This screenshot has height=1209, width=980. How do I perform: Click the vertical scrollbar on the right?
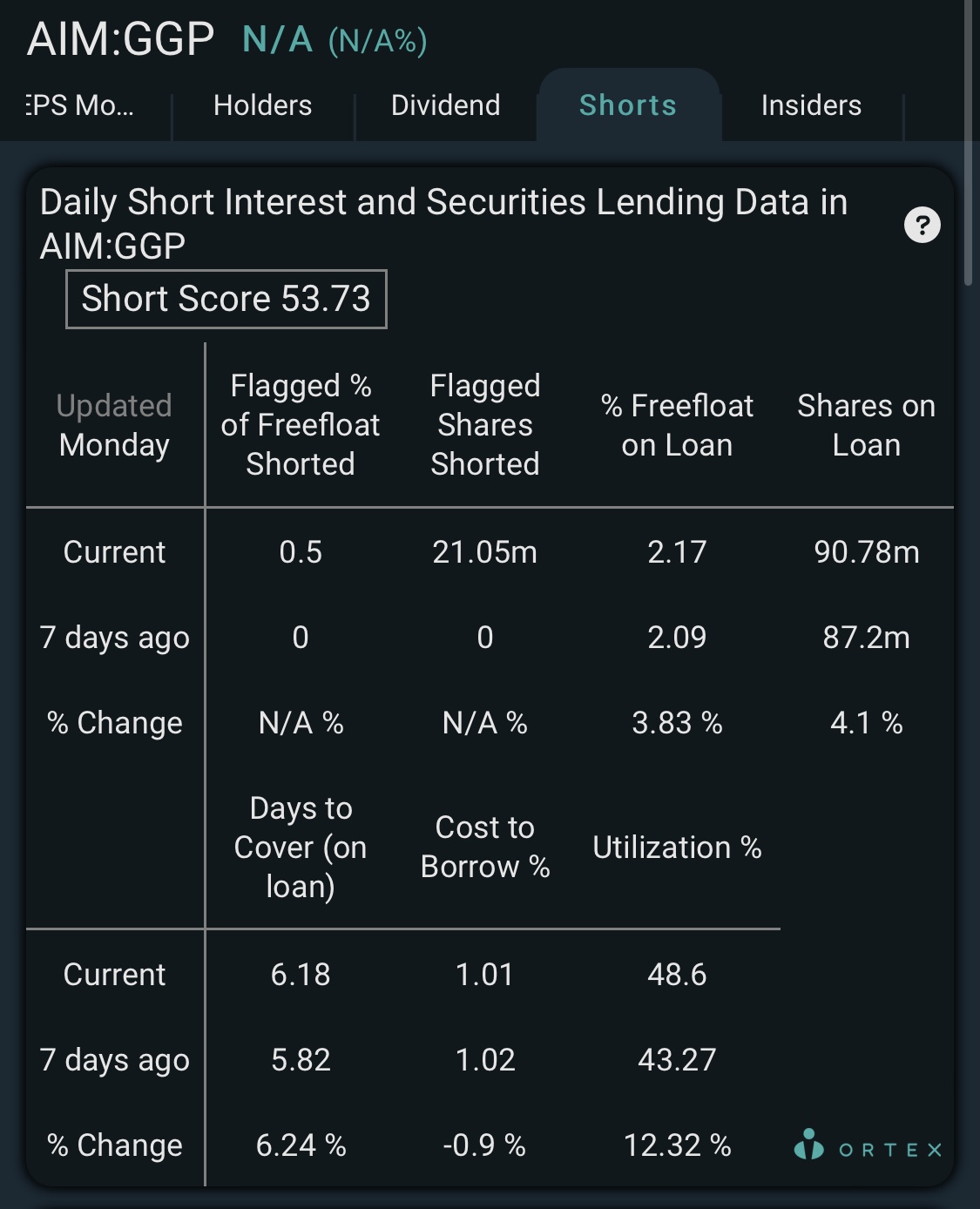pos(968,144)
